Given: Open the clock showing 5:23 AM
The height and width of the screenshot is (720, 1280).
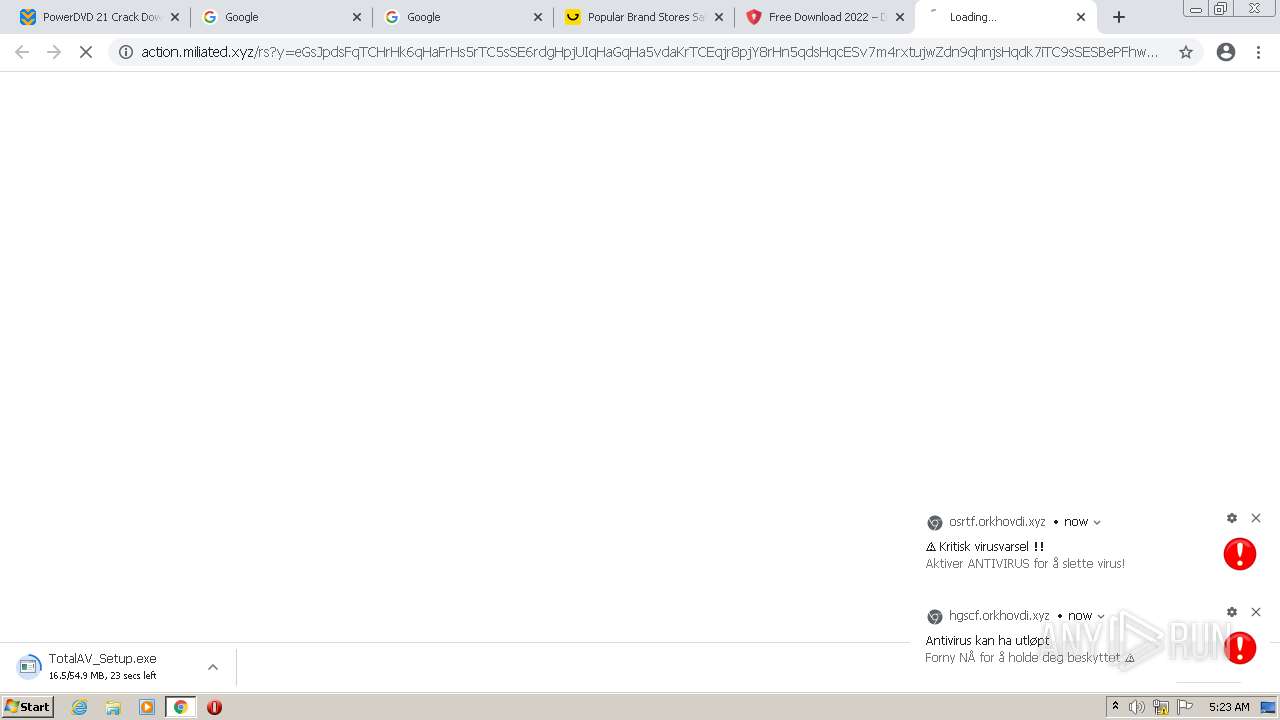Looking at the screenshot, I should 1229,707.
